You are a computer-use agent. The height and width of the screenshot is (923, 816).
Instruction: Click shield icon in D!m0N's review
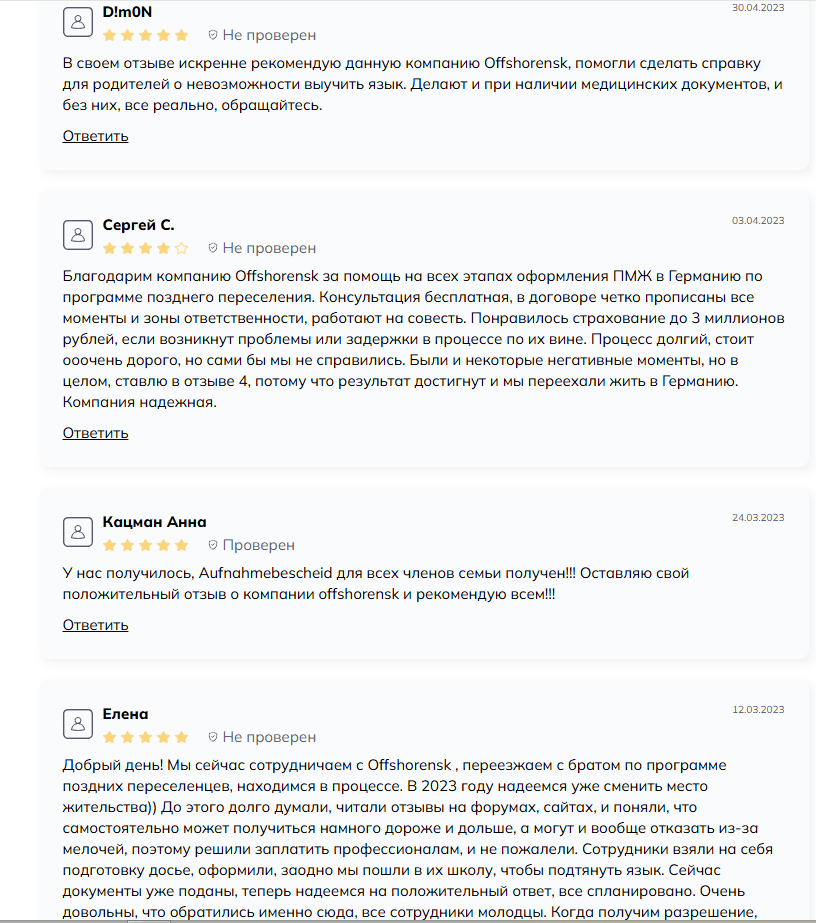[x=213, y=35]
